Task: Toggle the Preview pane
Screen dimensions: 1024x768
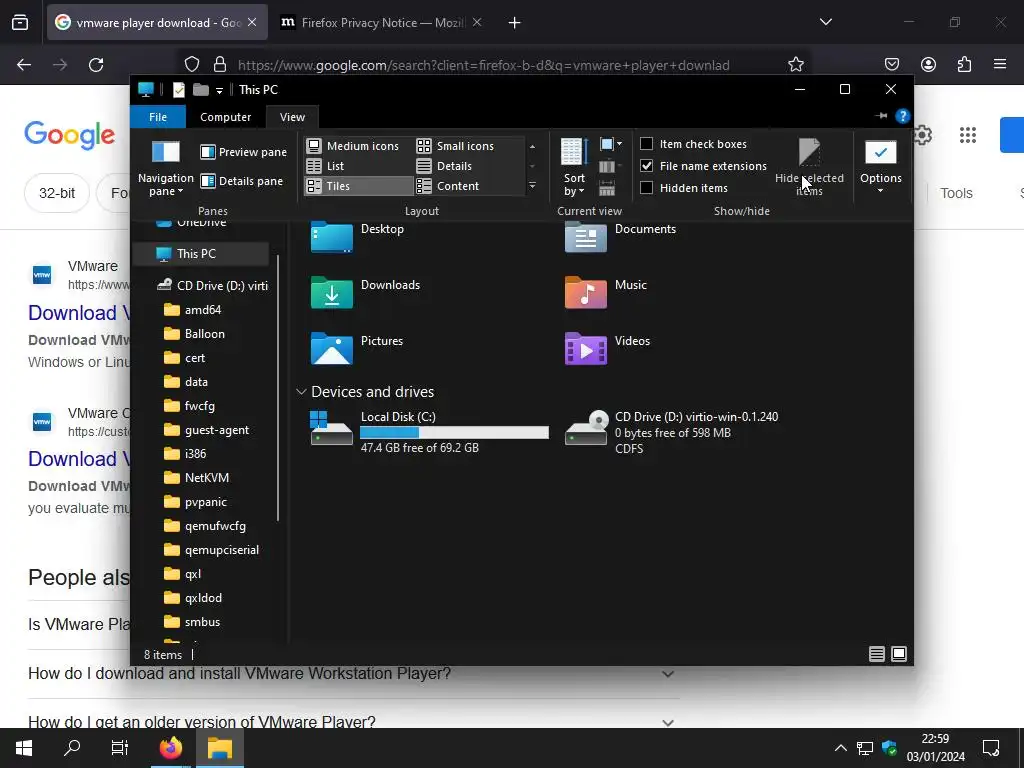Action: pyautogui.click(x=244, y=152)
